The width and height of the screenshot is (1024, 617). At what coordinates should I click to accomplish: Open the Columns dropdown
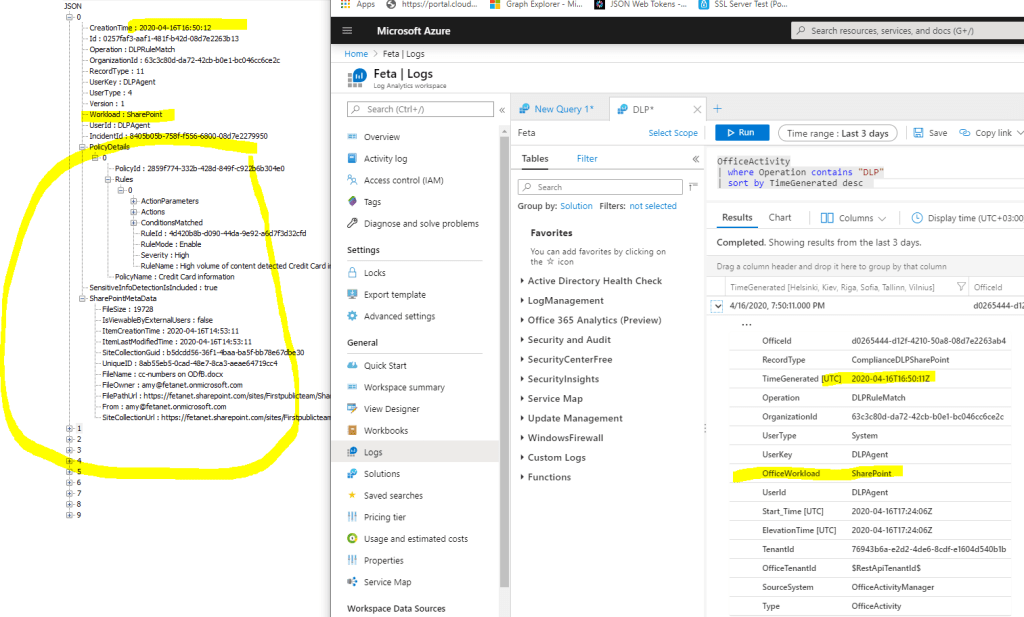coord(855,218)
